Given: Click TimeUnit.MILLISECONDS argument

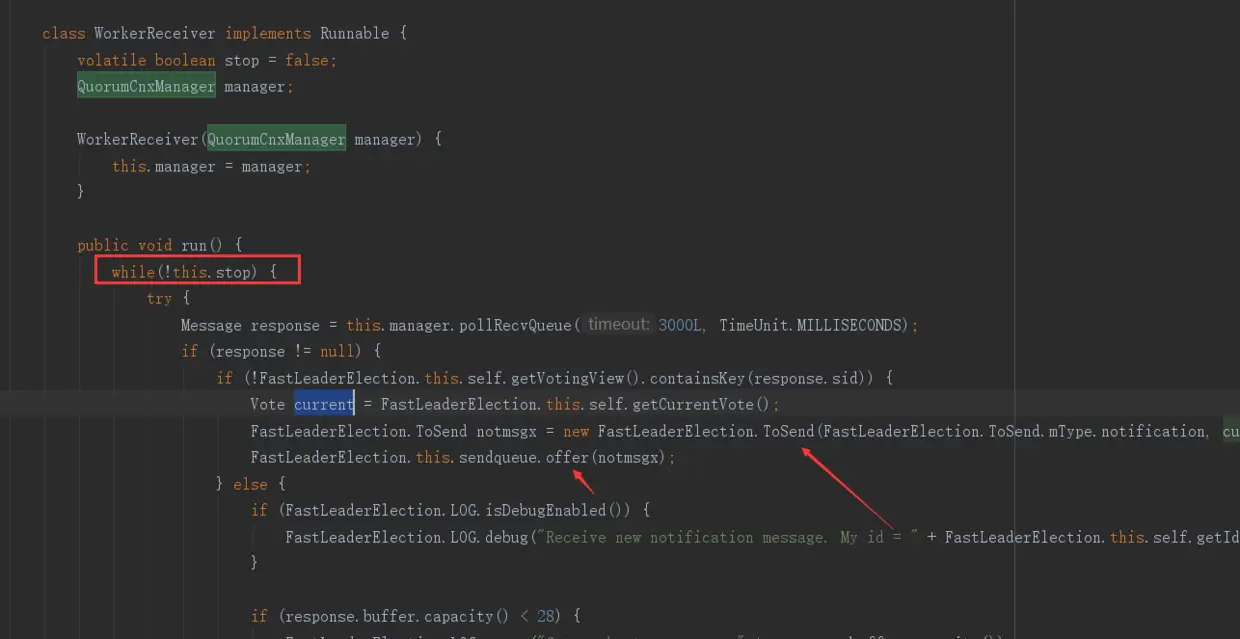Looking at the screenshot, I should pyautogui.click(x=813, y=325).
